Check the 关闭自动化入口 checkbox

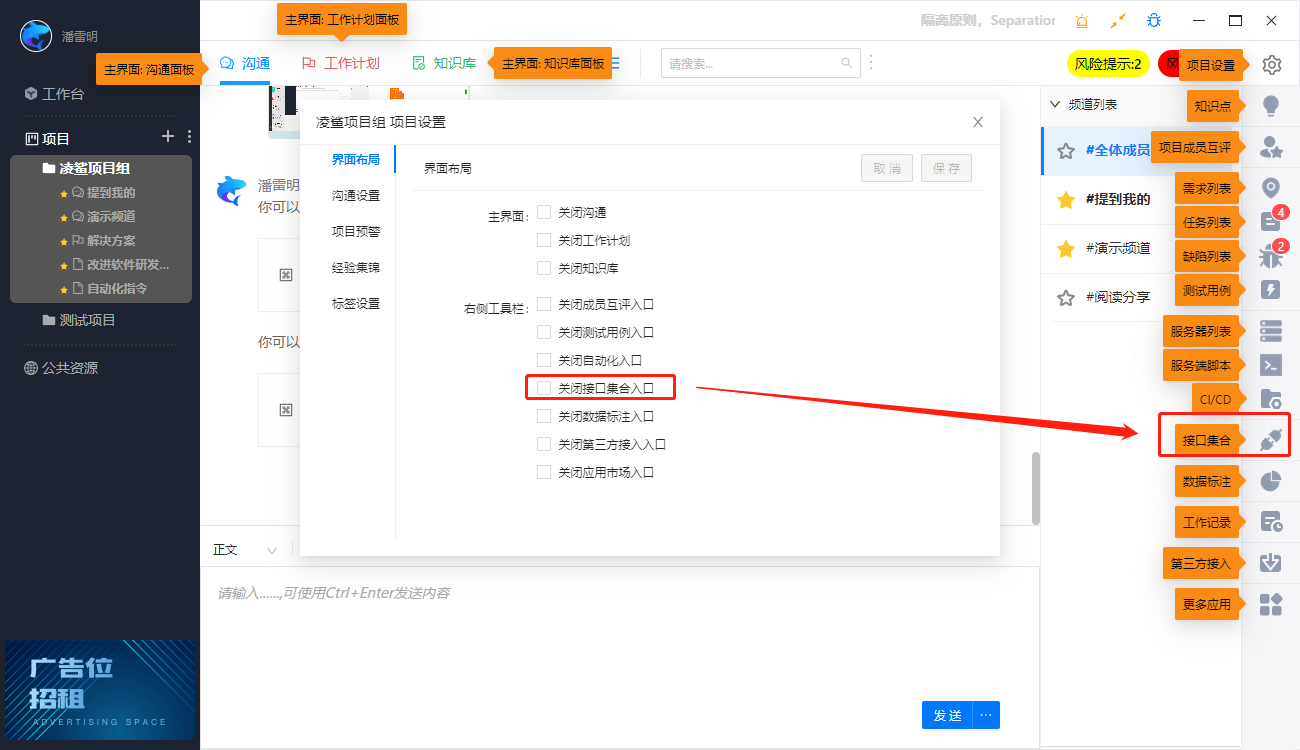point(544,360)
